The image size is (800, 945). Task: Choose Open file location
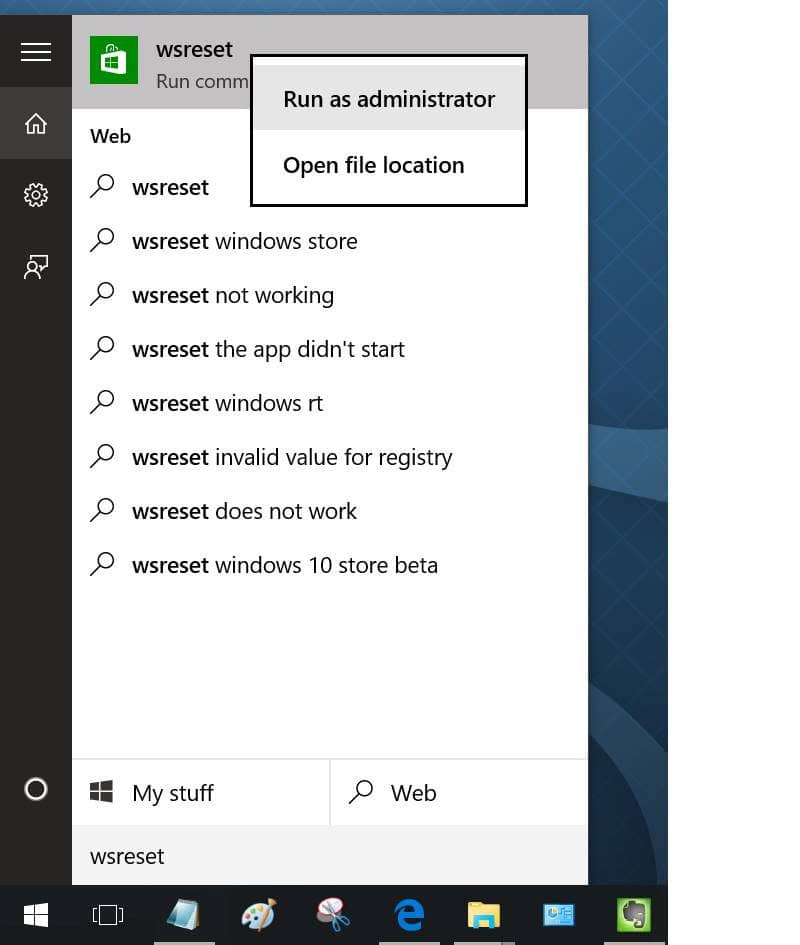click(374, 165)
